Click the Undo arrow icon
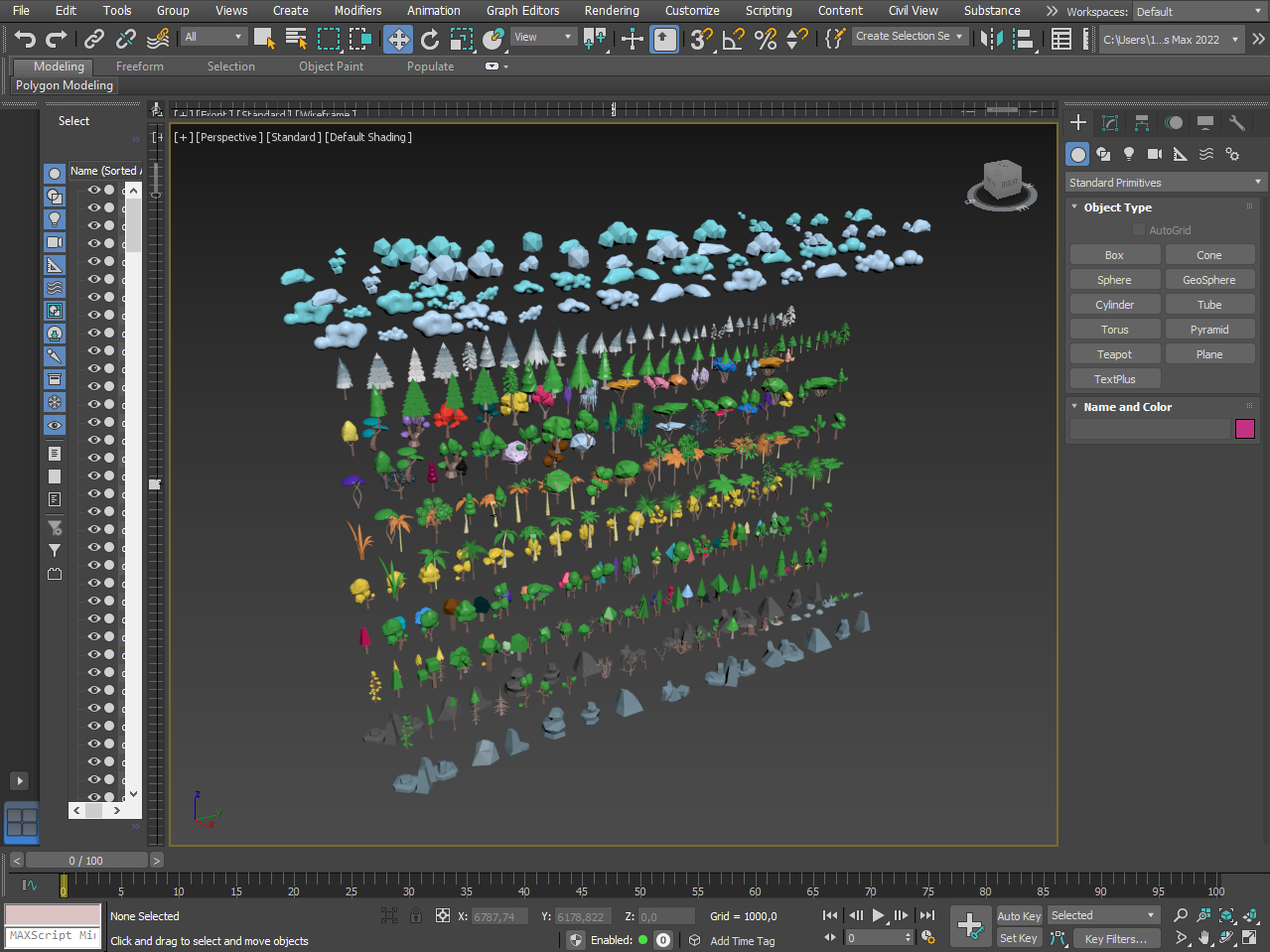The width and height of the screenshot is (1270, 952). [25, 39]
